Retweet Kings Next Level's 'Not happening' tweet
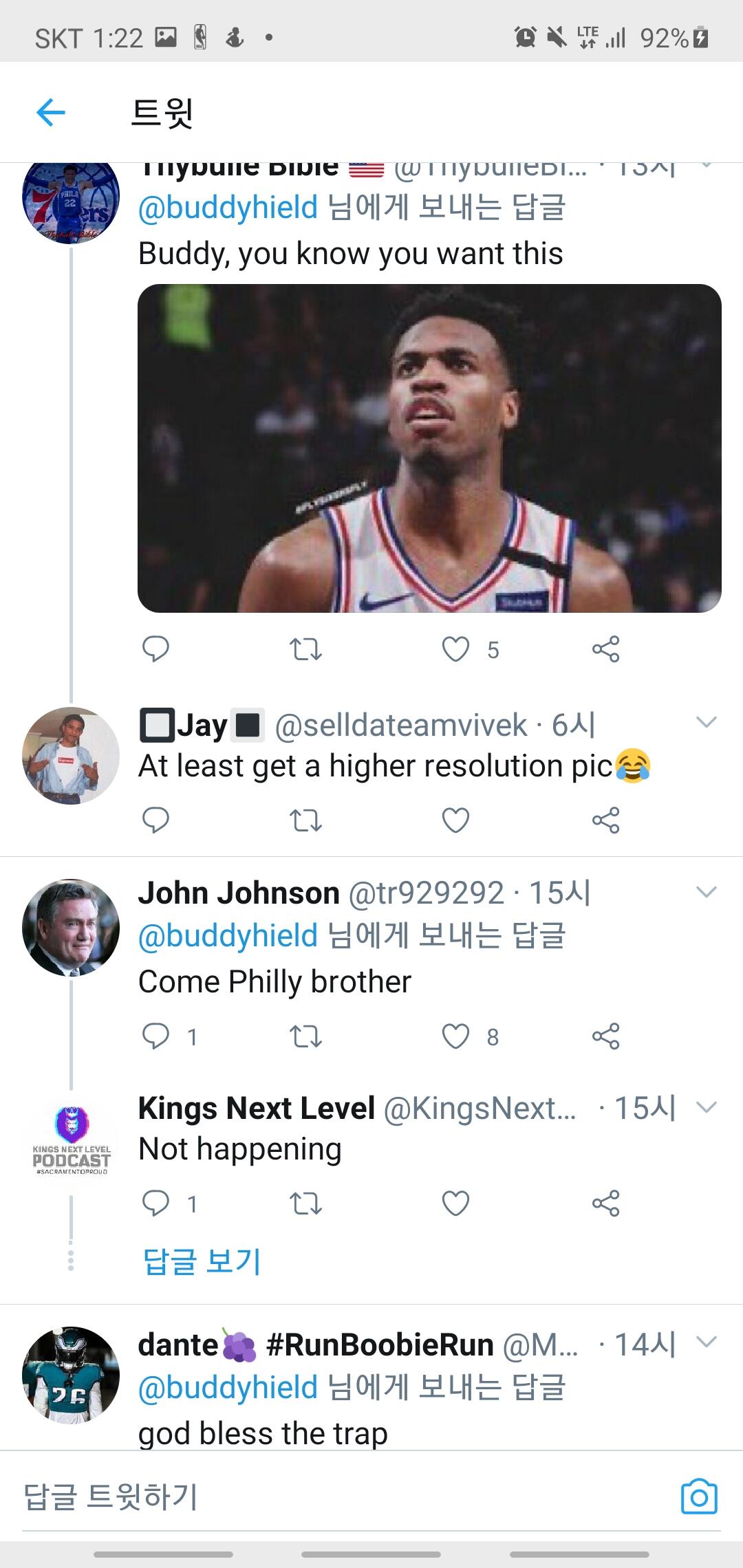 tap(305, 1203)
